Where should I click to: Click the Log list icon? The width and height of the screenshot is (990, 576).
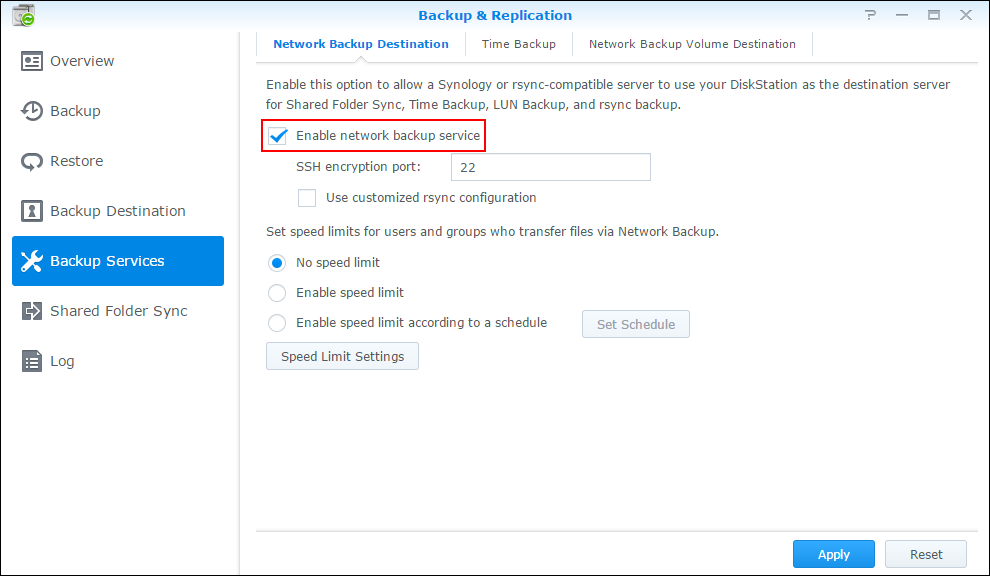pyautogui.click(x=32, y=361)
